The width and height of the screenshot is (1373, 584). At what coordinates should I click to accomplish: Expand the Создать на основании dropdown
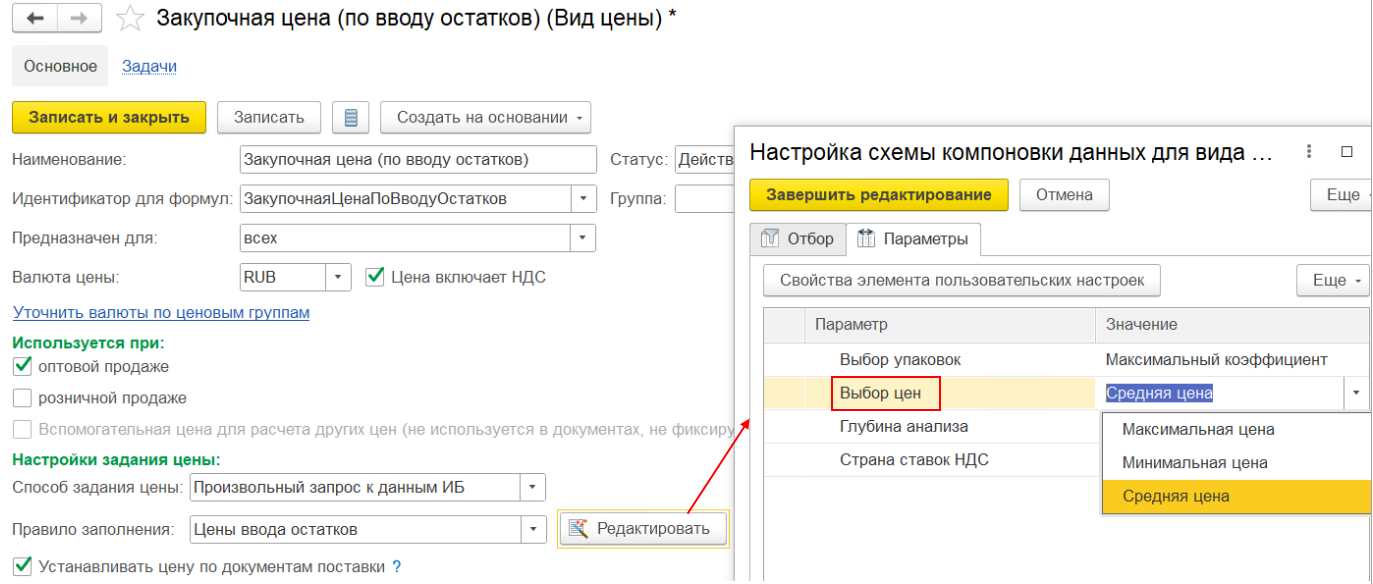click(x=485, y=117)
